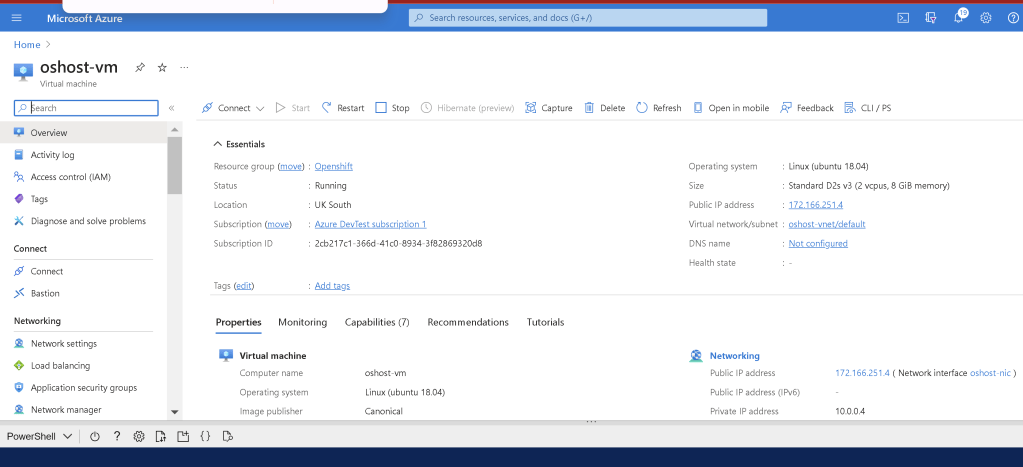The height and width of the screenshot is (467, 1023).
Task: Open the Openshift resource group link
Action: point(333,166)
